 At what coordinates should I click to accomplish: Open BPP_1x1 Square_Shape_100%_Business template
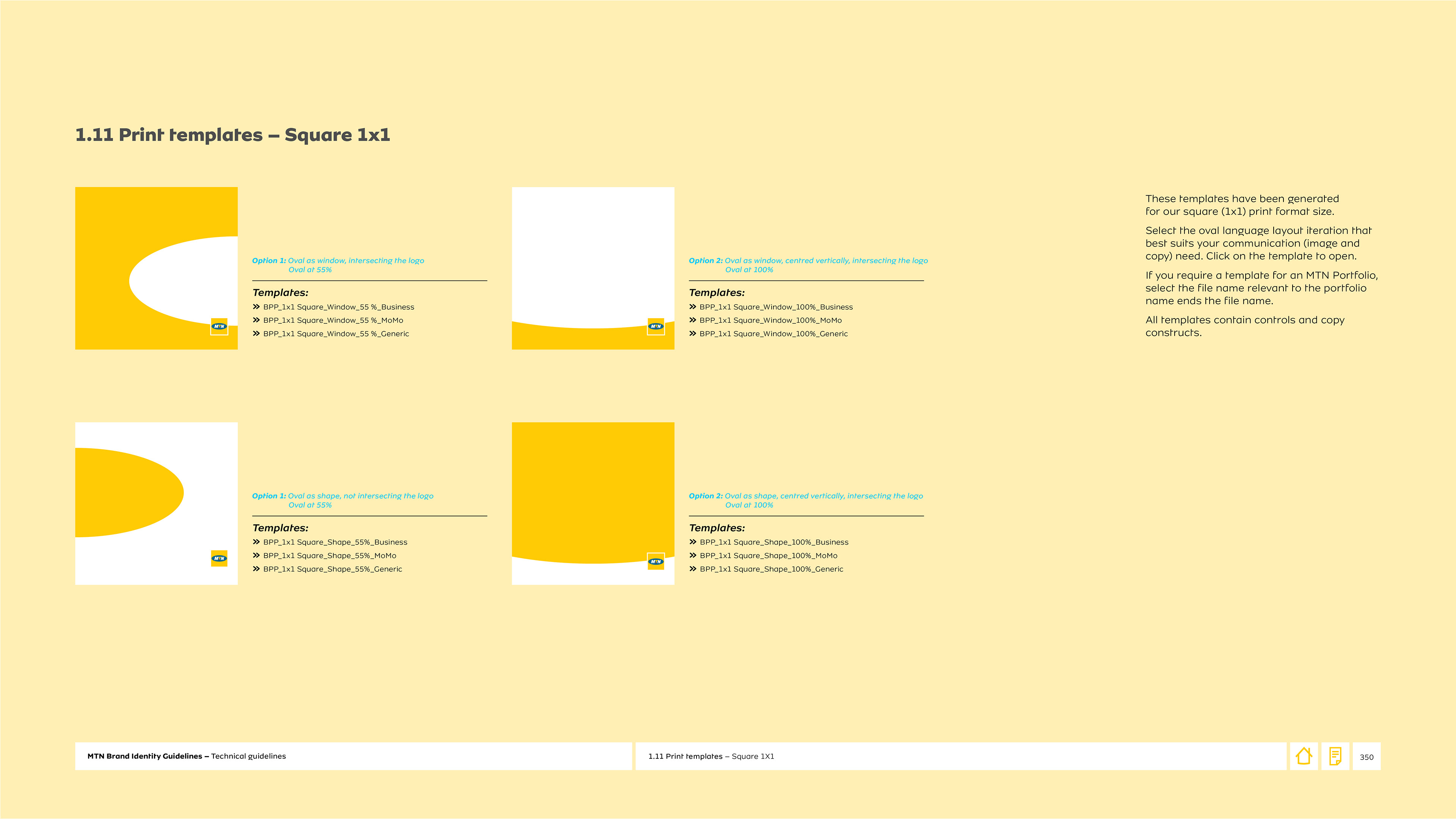tap(774, 542)
